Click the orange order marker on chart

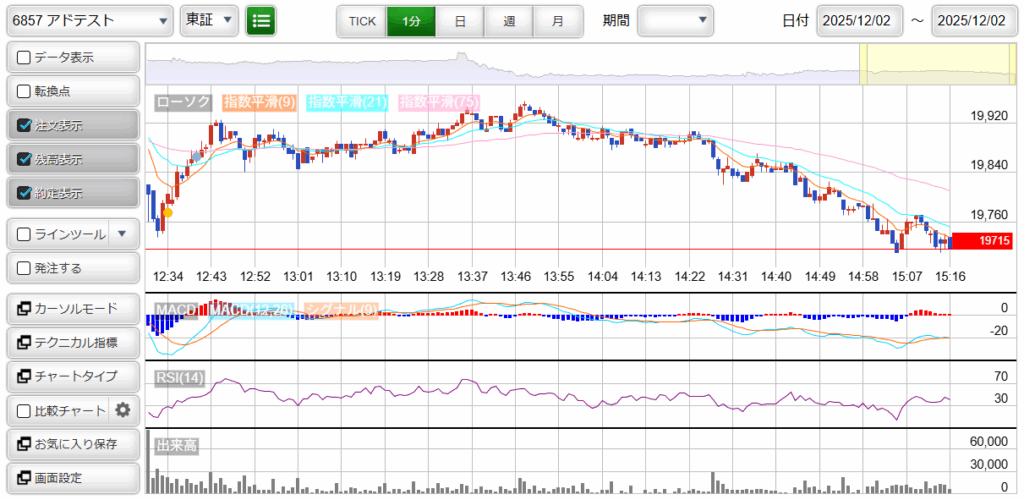click(167, 212)
